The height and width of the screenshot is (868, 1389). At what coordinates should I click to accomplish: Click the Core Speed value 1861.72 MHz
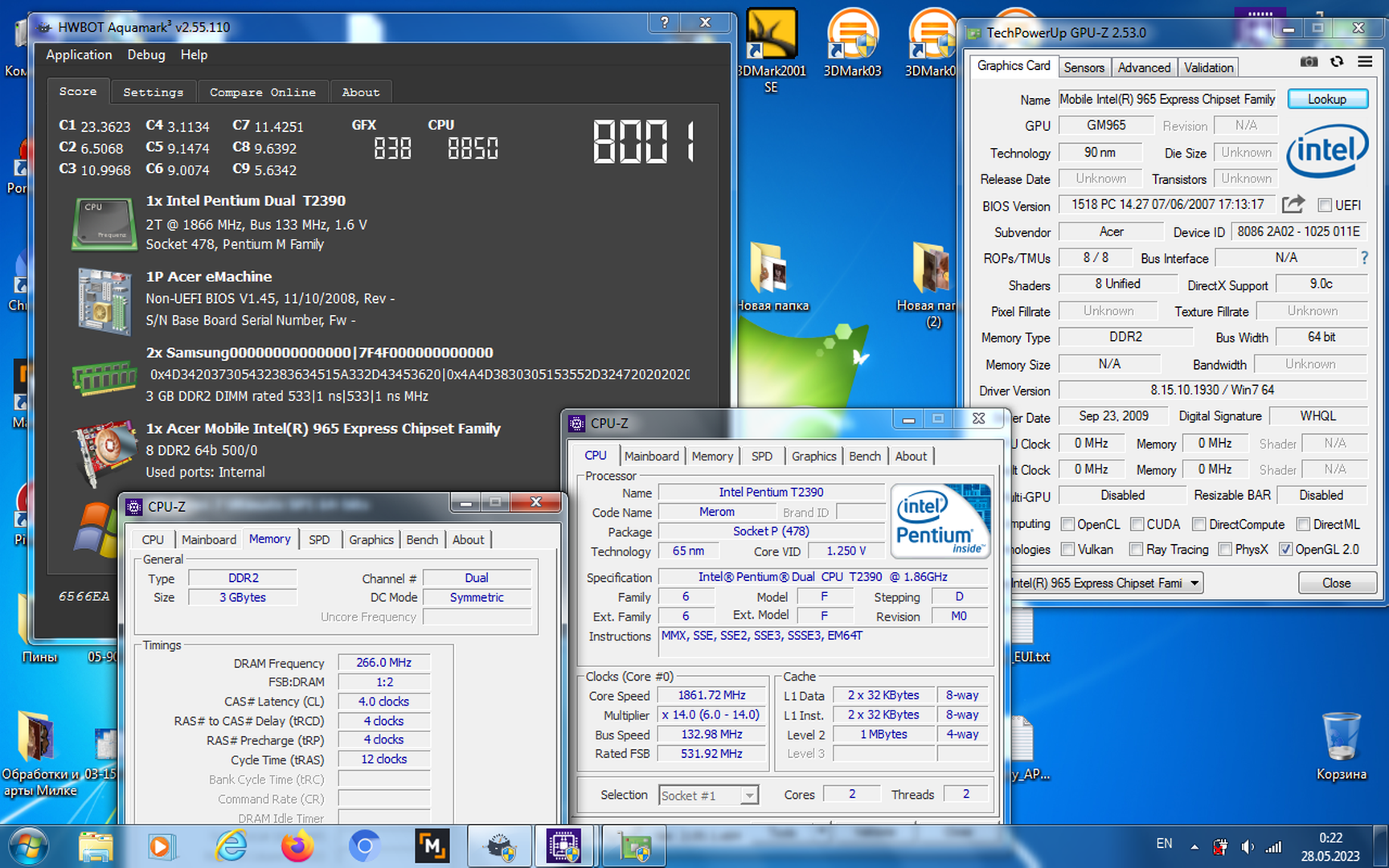[x=711, y=695]
